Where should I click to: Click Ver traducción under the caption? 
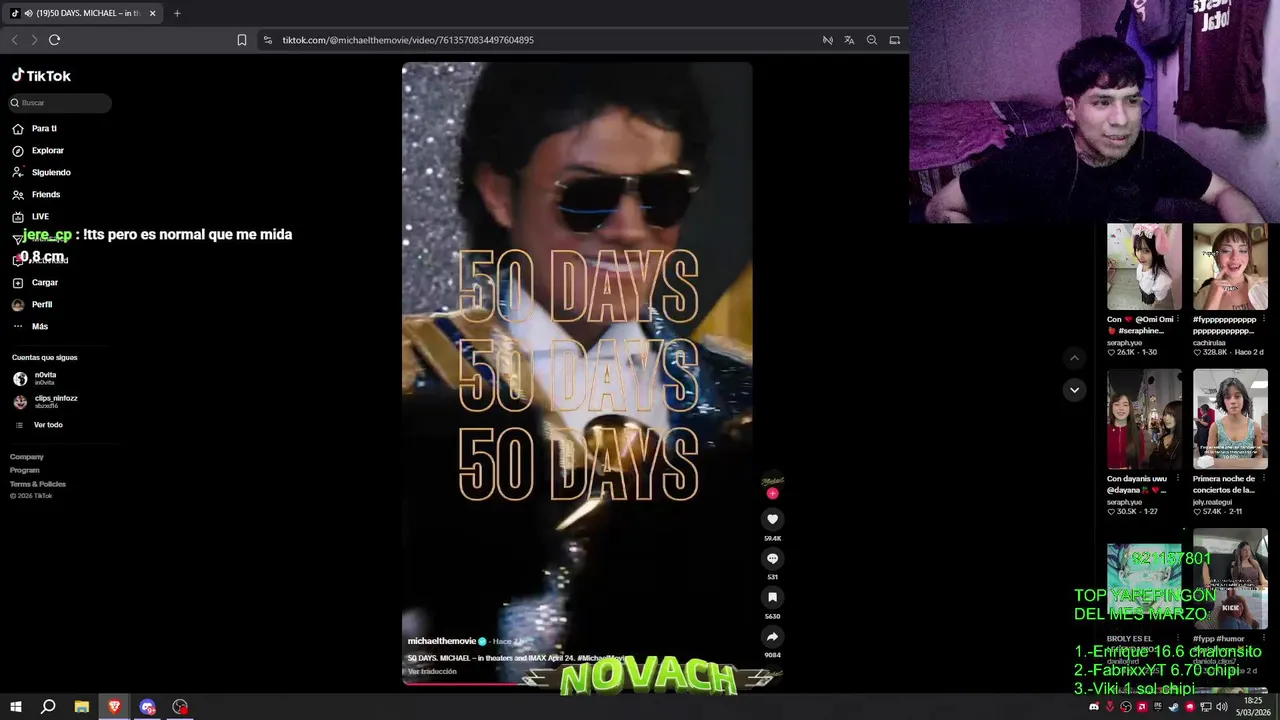[432, 671]
